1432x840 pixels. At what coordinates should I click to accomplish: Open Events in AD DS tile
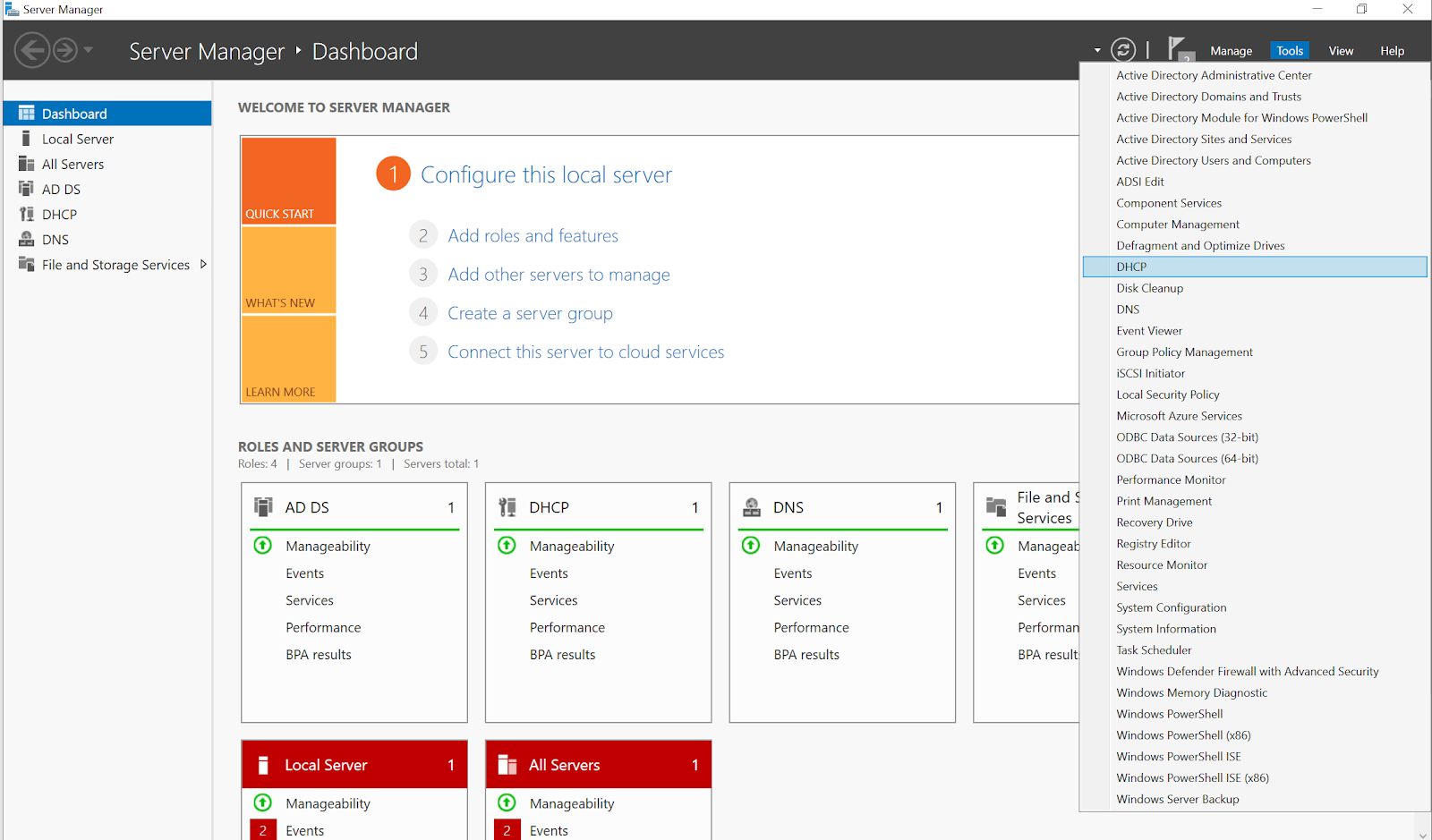(305, 573)
